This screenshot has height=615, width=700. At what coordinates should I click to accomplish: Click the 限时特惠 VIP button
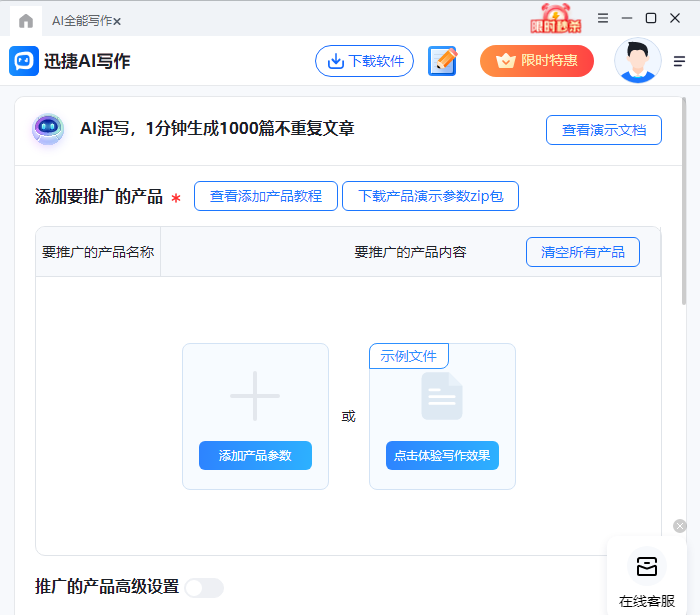point(537,61)
